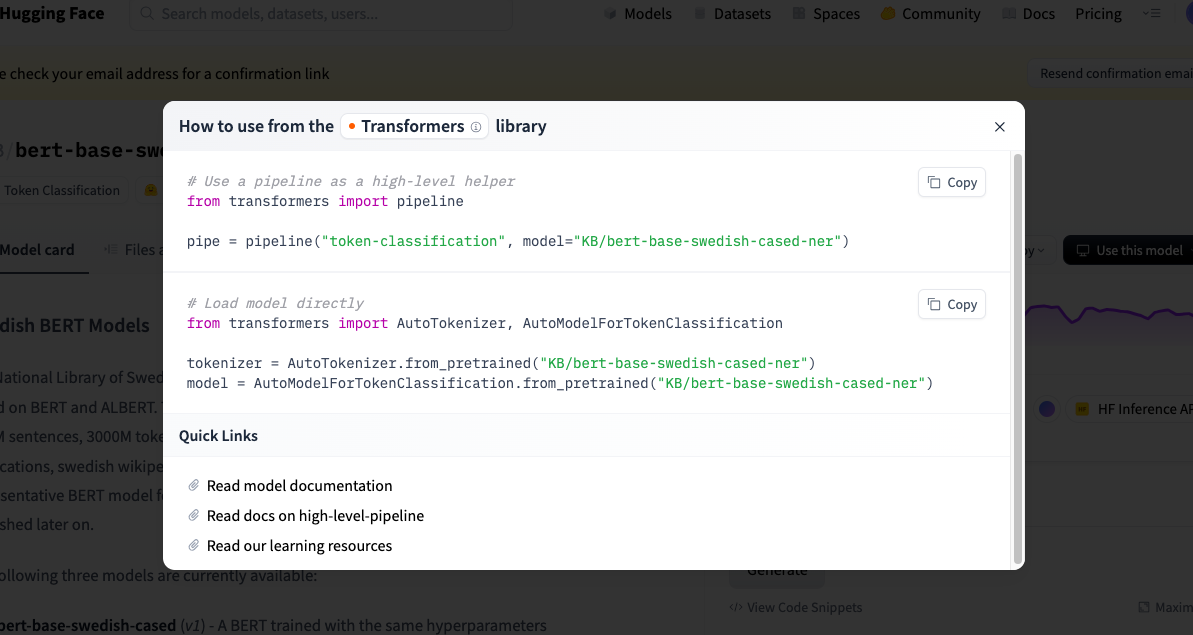The height and width of the screenshot is (635, 1193).
Task: Select the Transformers library badge
Action: (414, 126)
